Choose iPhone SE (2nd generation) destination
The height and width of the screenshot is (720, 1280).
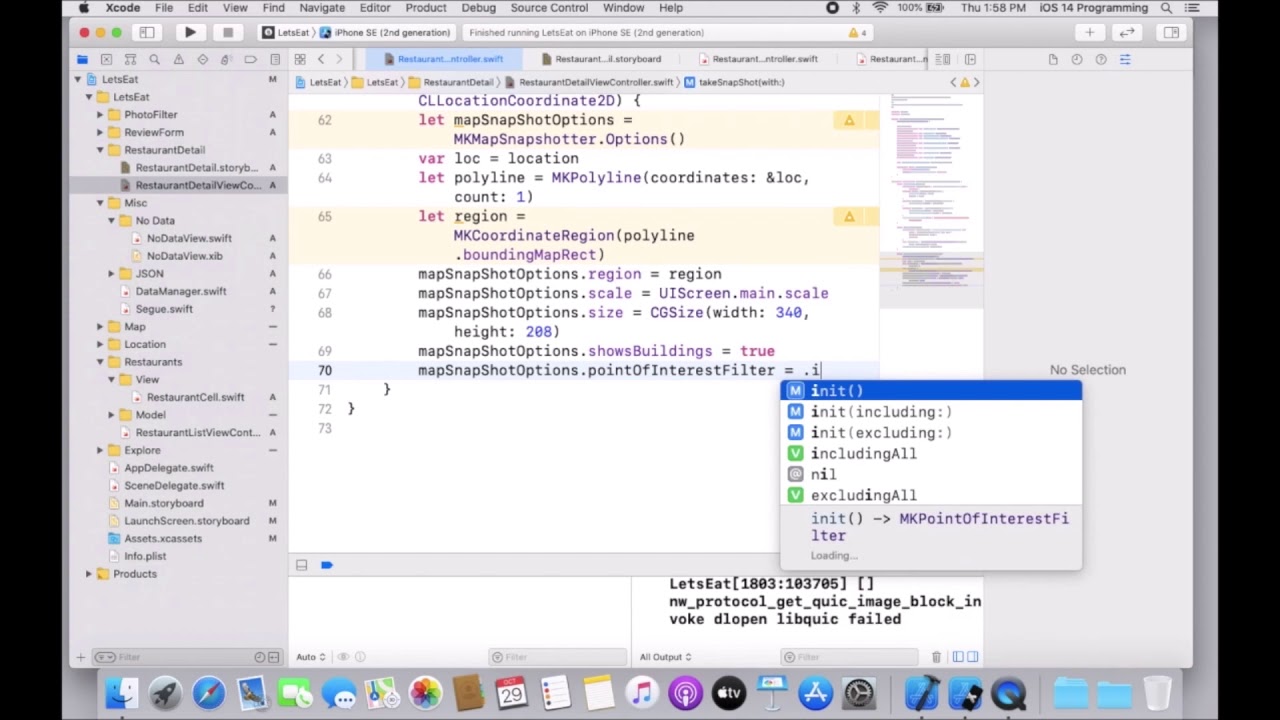click(x=391, y=32)
